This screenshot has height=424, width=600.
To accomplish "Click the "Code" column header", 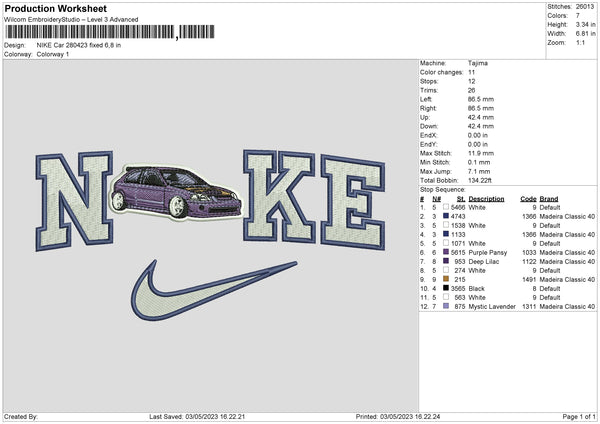I will point(528,199).
